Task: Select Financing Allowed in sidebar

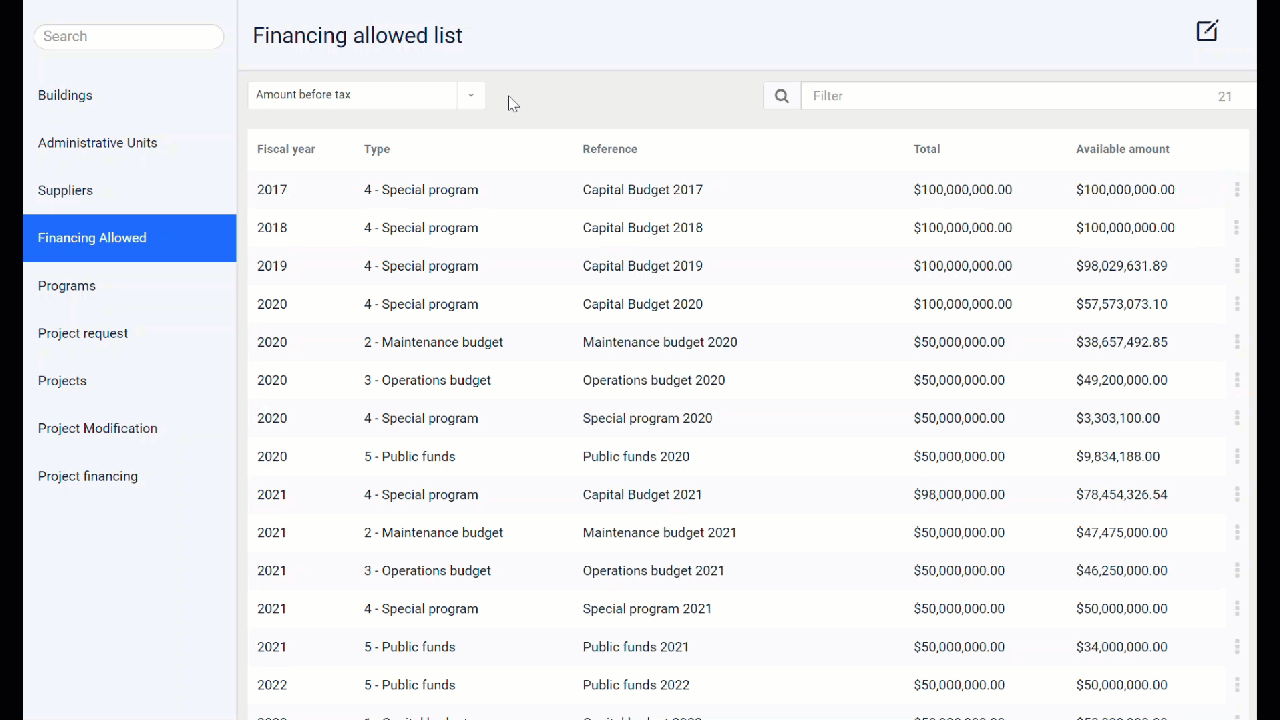Action: coord(130,238)
